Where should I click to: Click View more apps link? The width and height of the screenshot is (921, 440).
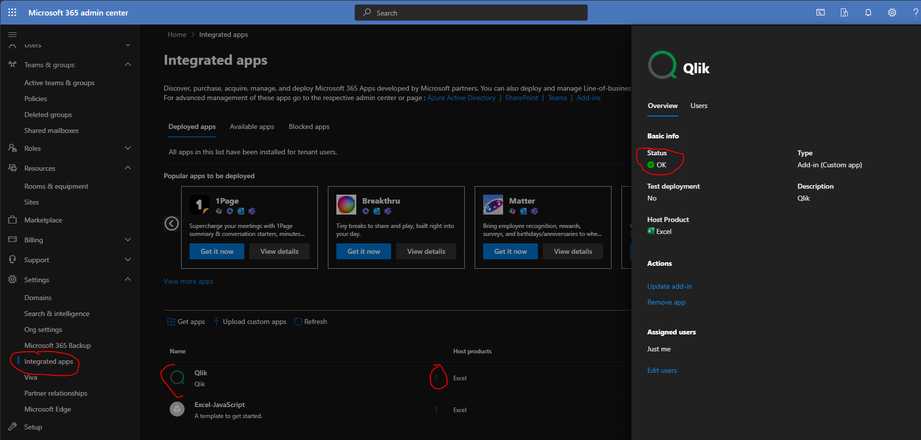188,282
